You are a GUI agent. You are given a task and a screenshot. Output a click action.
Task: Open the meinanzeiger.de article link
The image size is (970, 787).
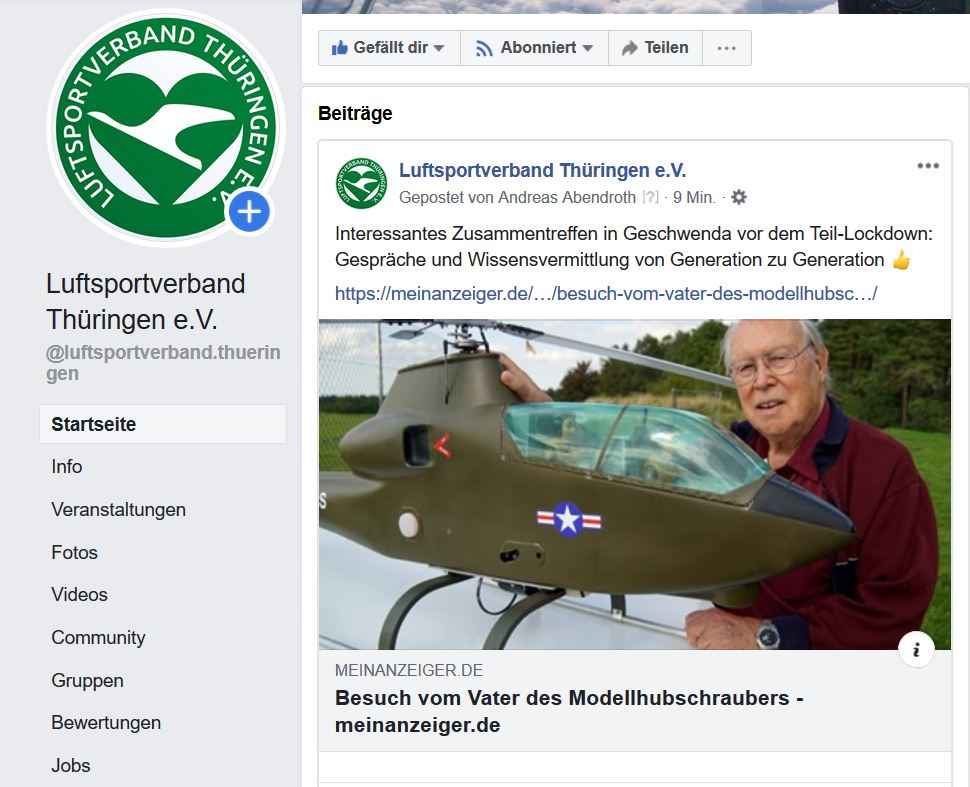pos(606,293)
